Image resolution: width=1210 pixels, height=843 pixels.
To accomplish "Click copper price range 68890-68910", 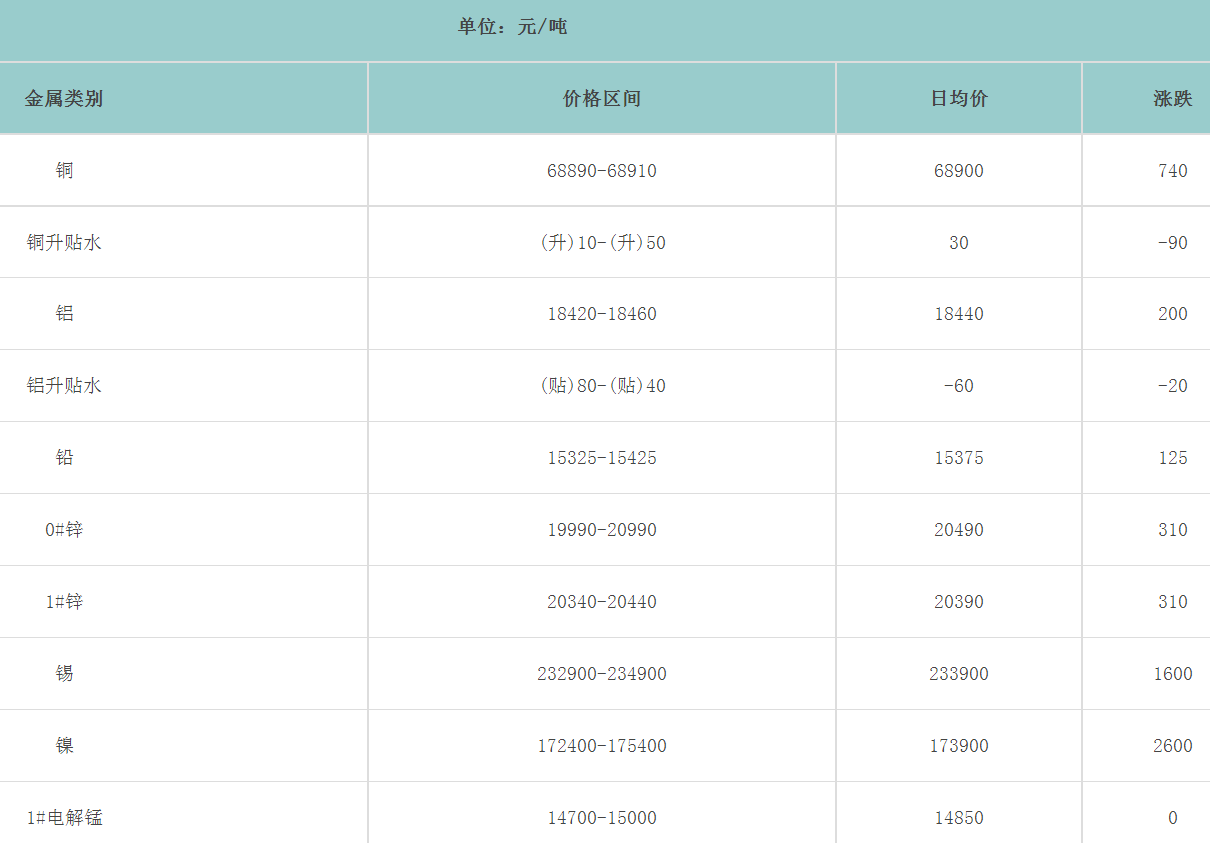I will [602, 171].
